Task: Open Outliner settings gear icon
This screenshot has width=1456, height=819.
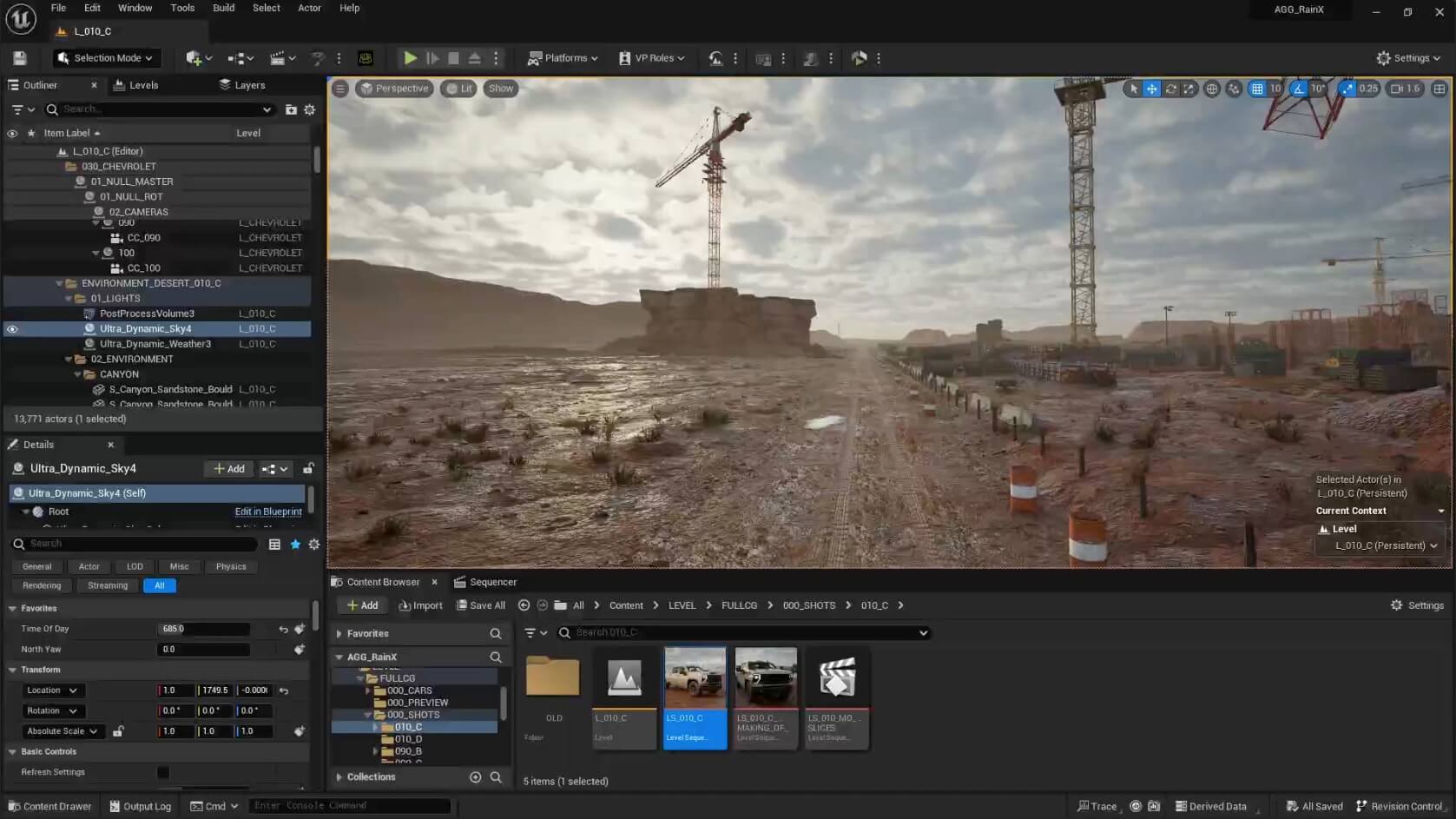Action: pyautogui.click(x=309, y=109)
